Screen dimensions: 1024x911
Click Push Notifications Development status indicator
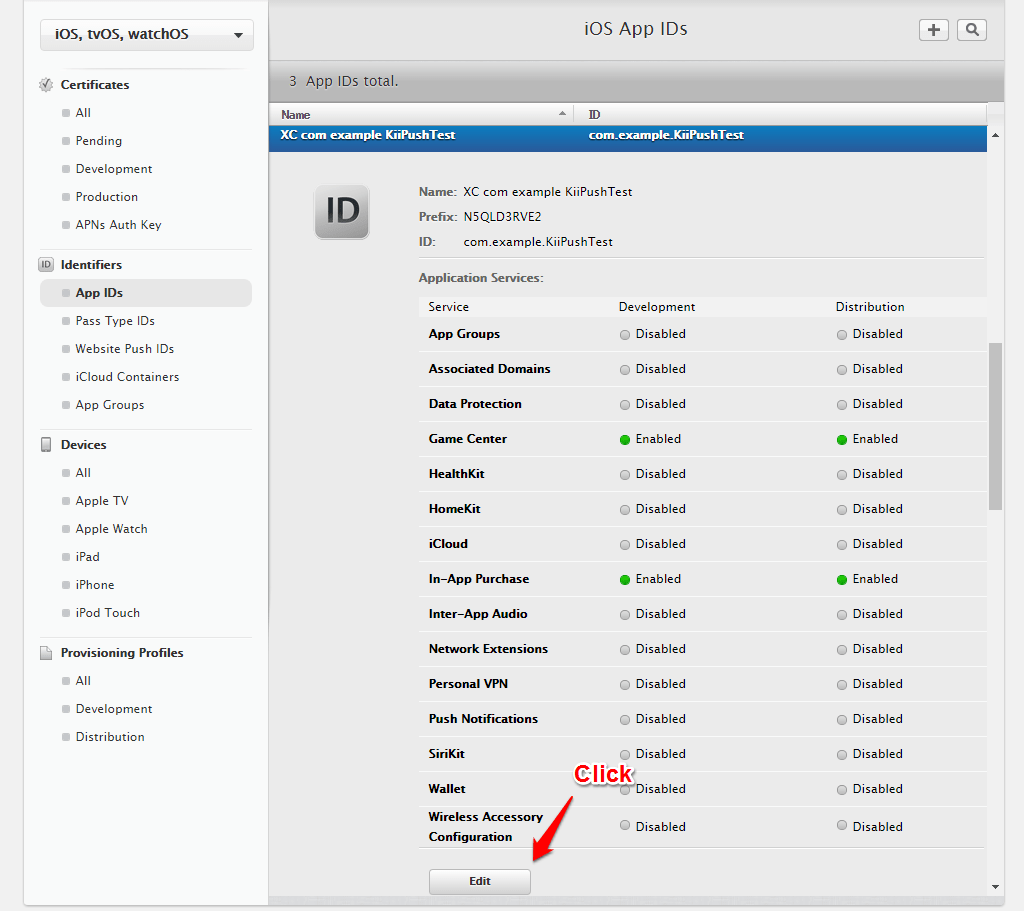point(624,719)
